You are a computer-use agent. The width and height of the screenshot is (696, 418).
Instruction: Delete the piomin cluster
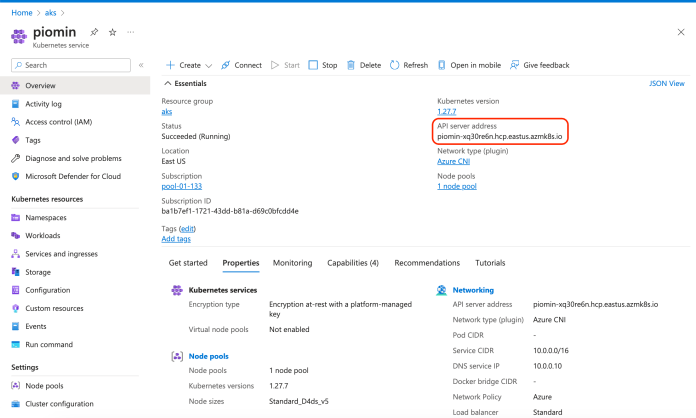(x=363, y=65)
